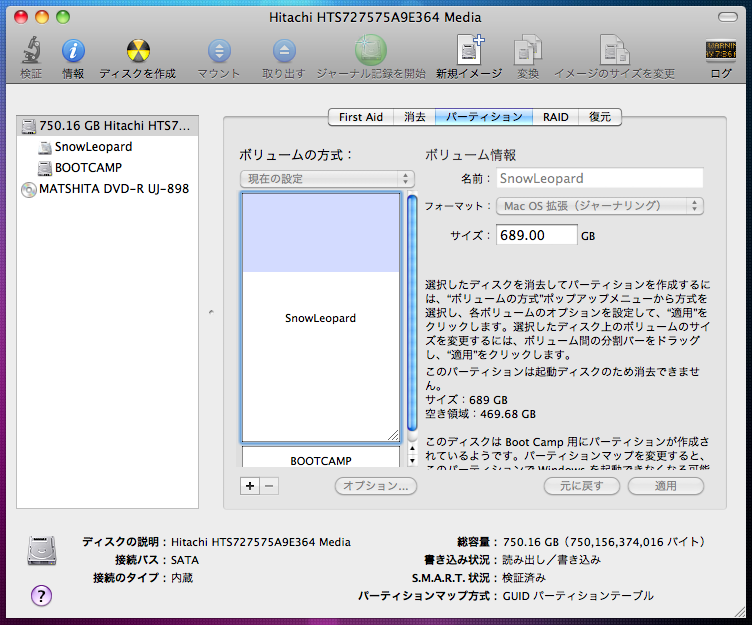Click the scroll up arrow of partition map
This screenshot has height=625, width=752.
412,448
